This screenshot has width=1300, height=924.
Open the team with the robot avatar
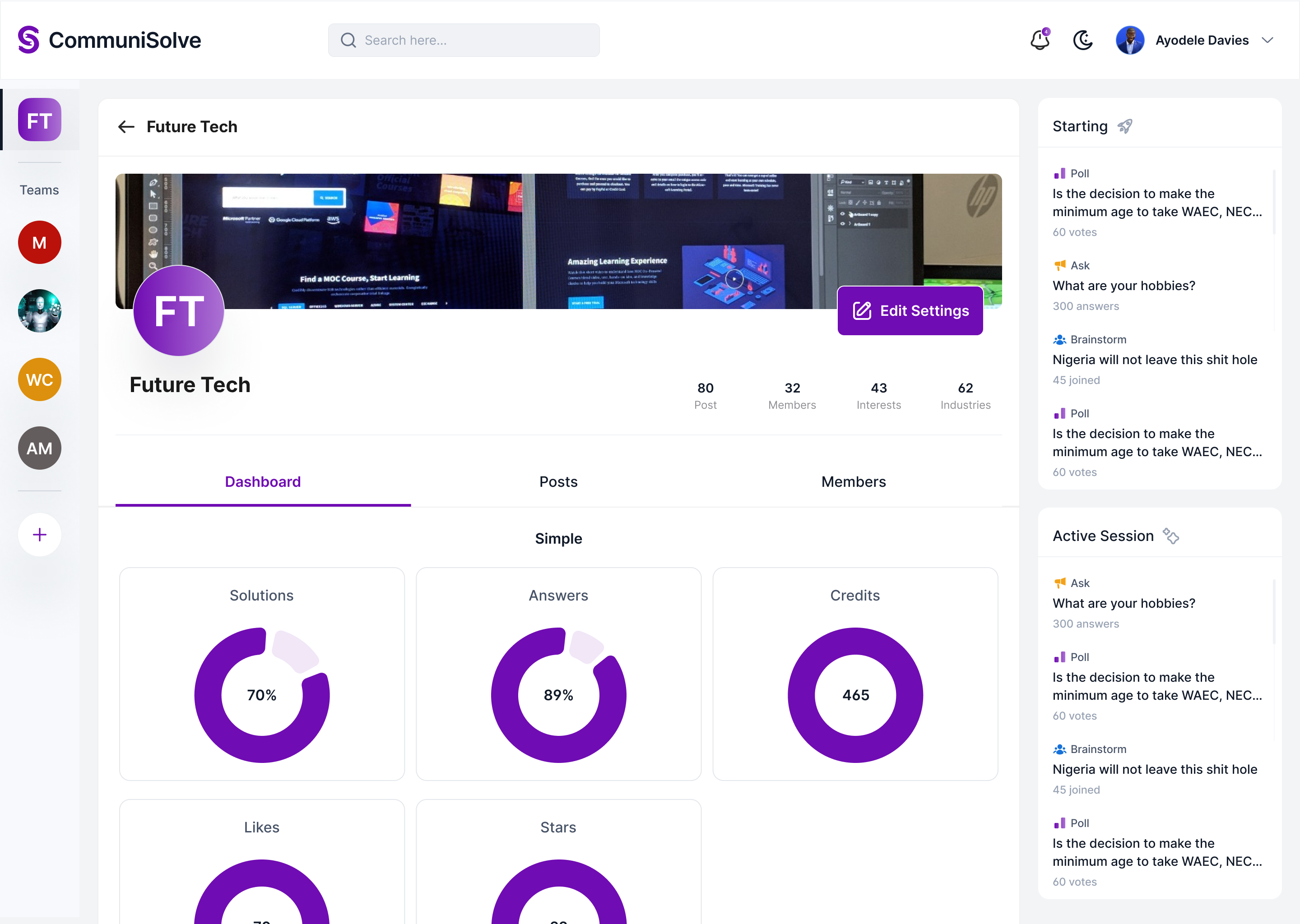pyautogui.click(x=39, y=311)
